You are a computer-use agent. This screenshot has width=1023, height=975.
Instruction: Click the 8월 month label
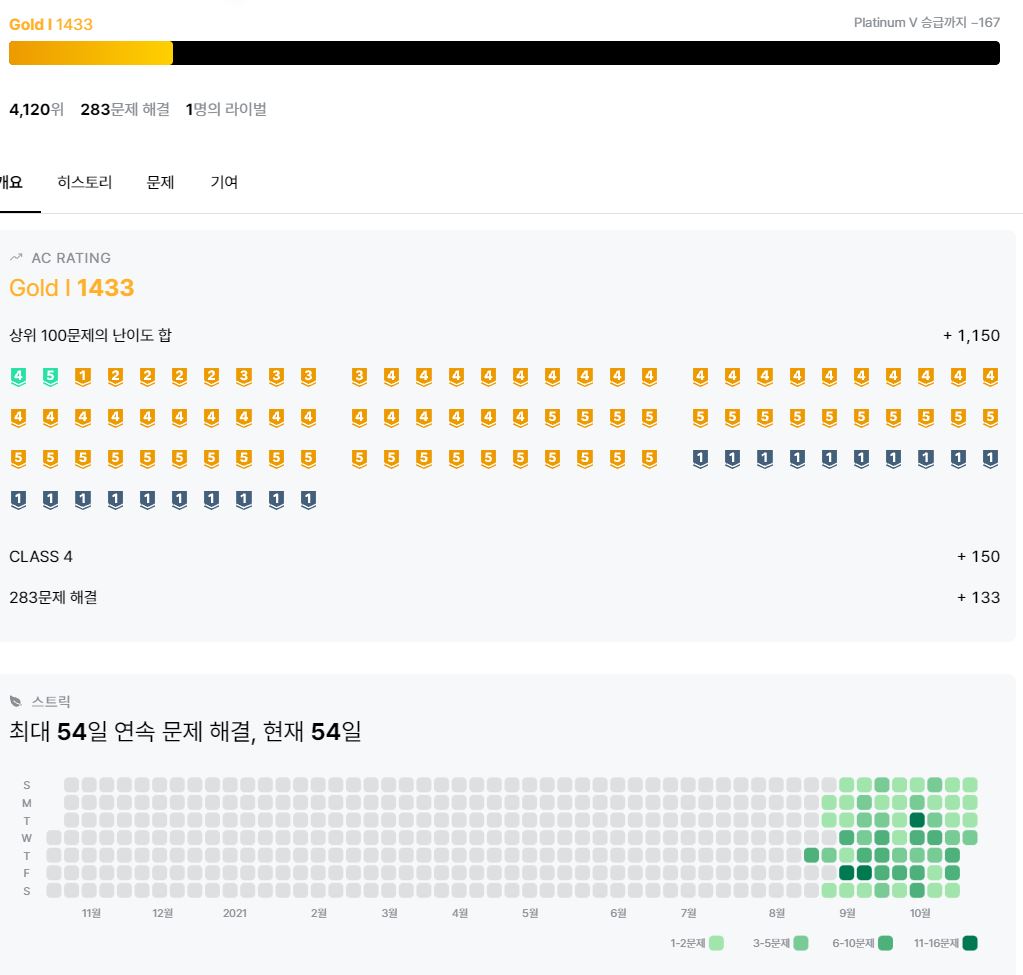777,913
